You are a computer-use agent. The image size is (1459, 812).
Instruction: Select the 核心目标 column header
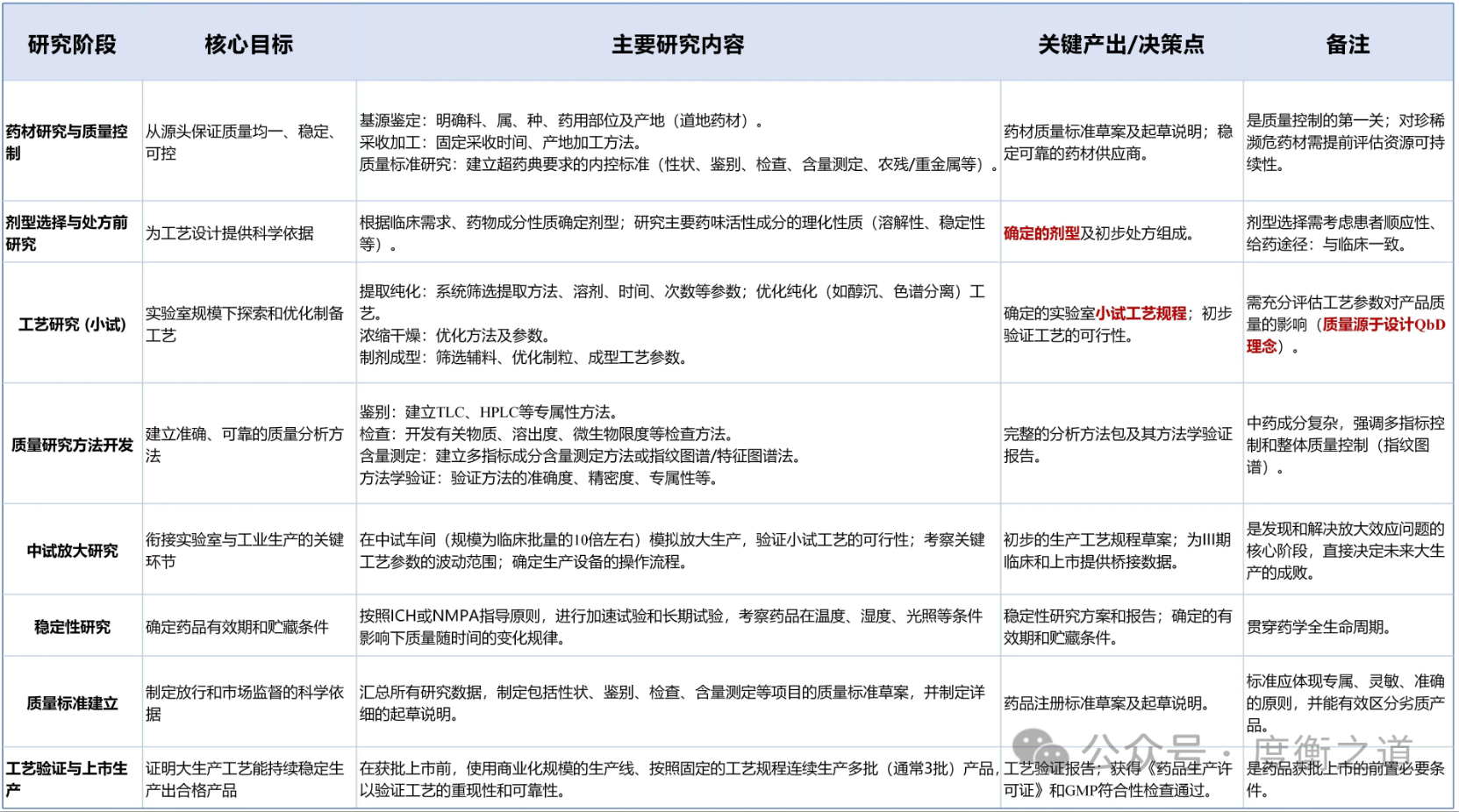[249, 45]
